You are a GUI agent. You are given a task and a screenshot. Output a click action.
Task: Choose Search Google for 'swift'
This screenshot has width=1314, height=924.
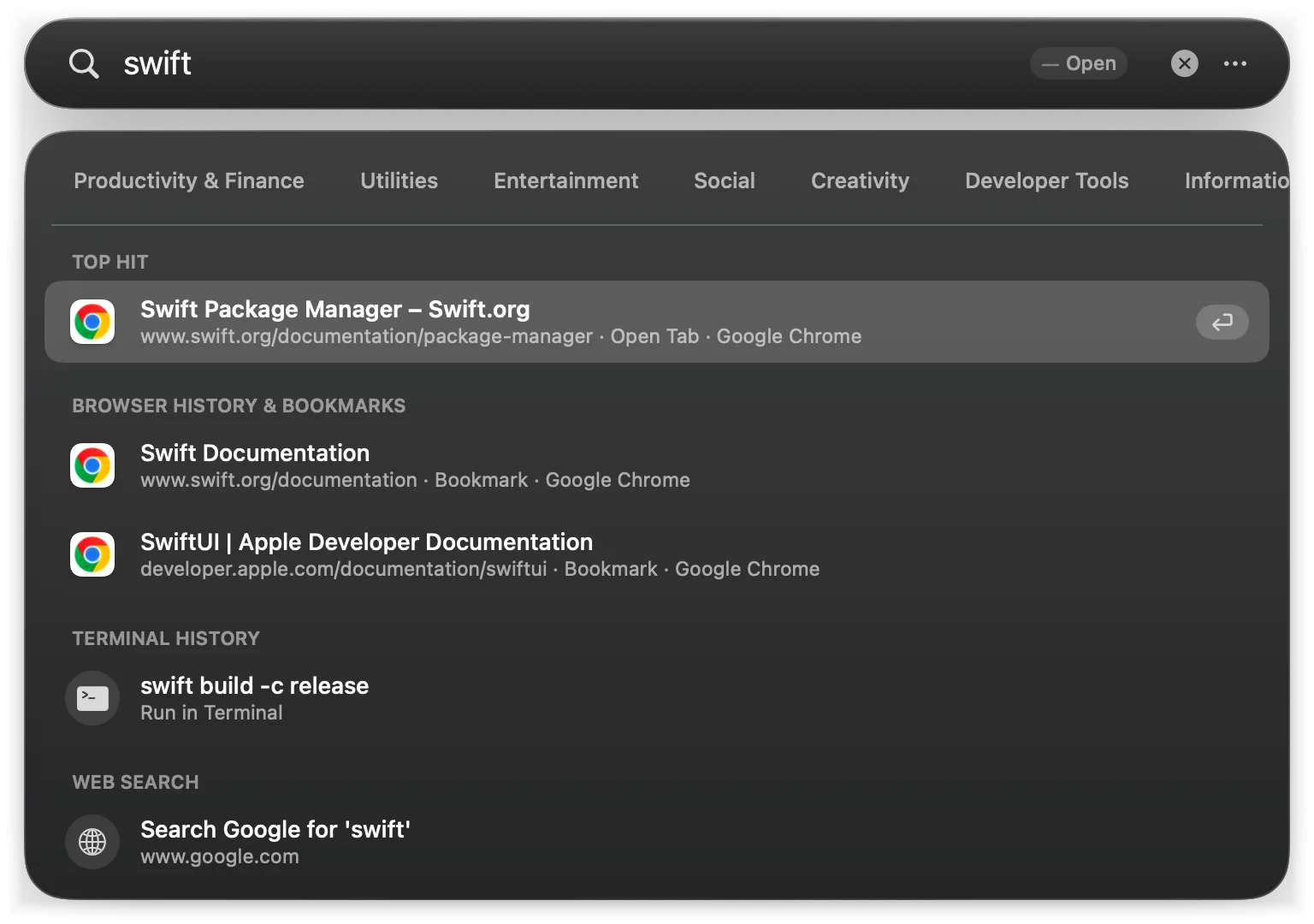(x=656, y=842)
